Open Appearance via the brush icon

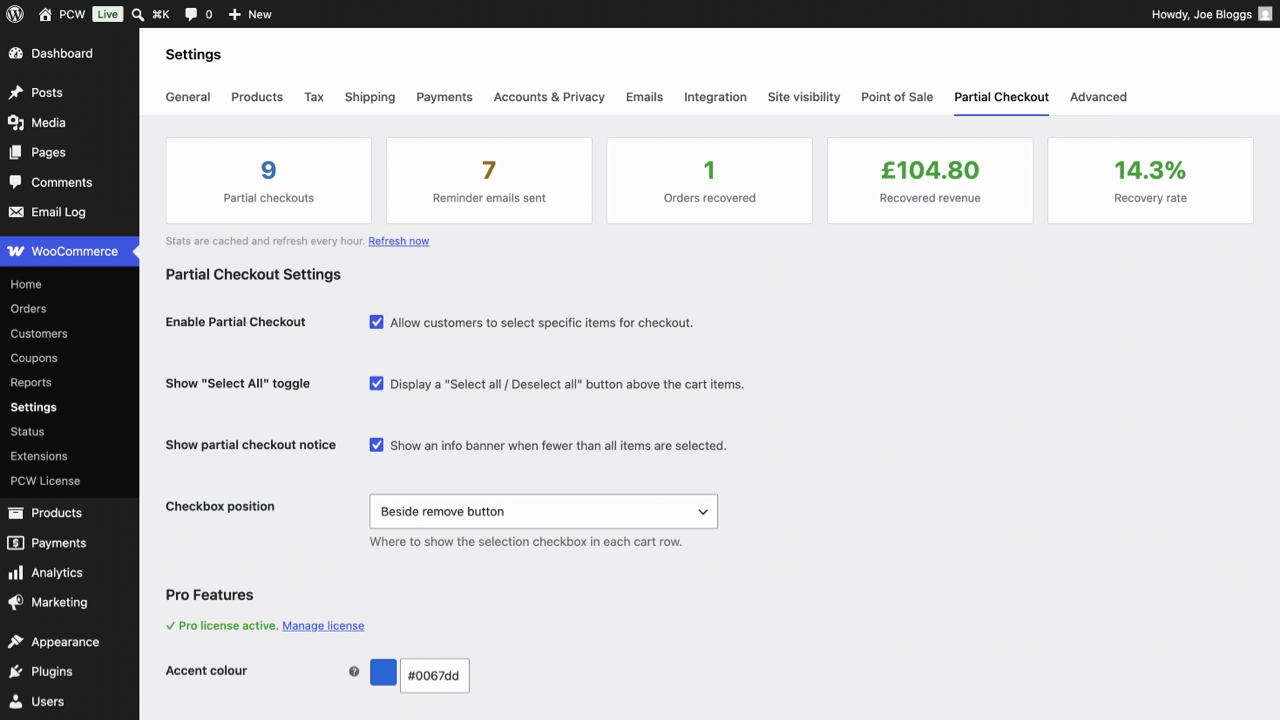[16, 641]
